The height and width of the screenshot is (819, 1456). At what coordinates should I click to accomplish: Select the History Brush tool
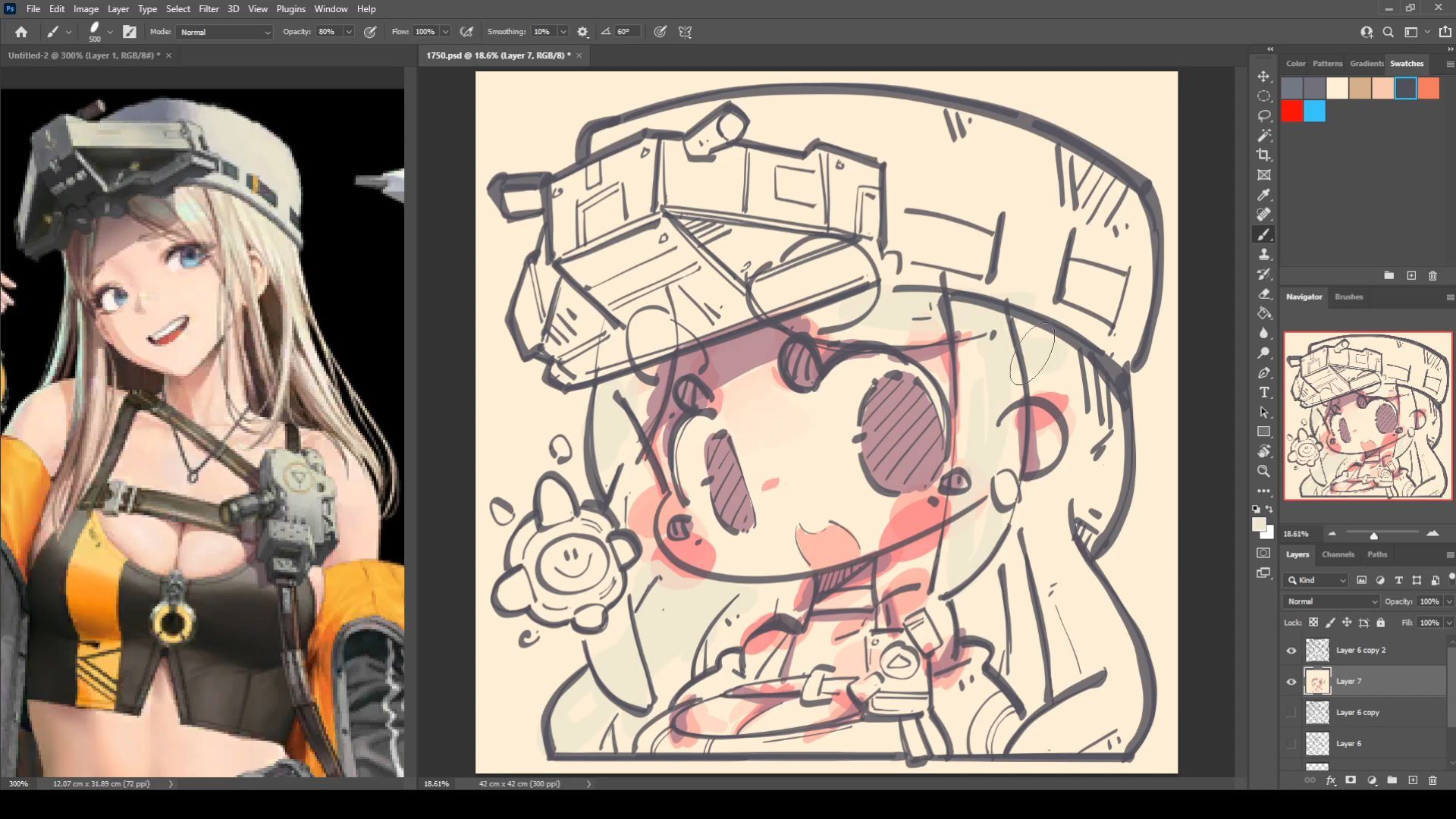[1263, 274]
